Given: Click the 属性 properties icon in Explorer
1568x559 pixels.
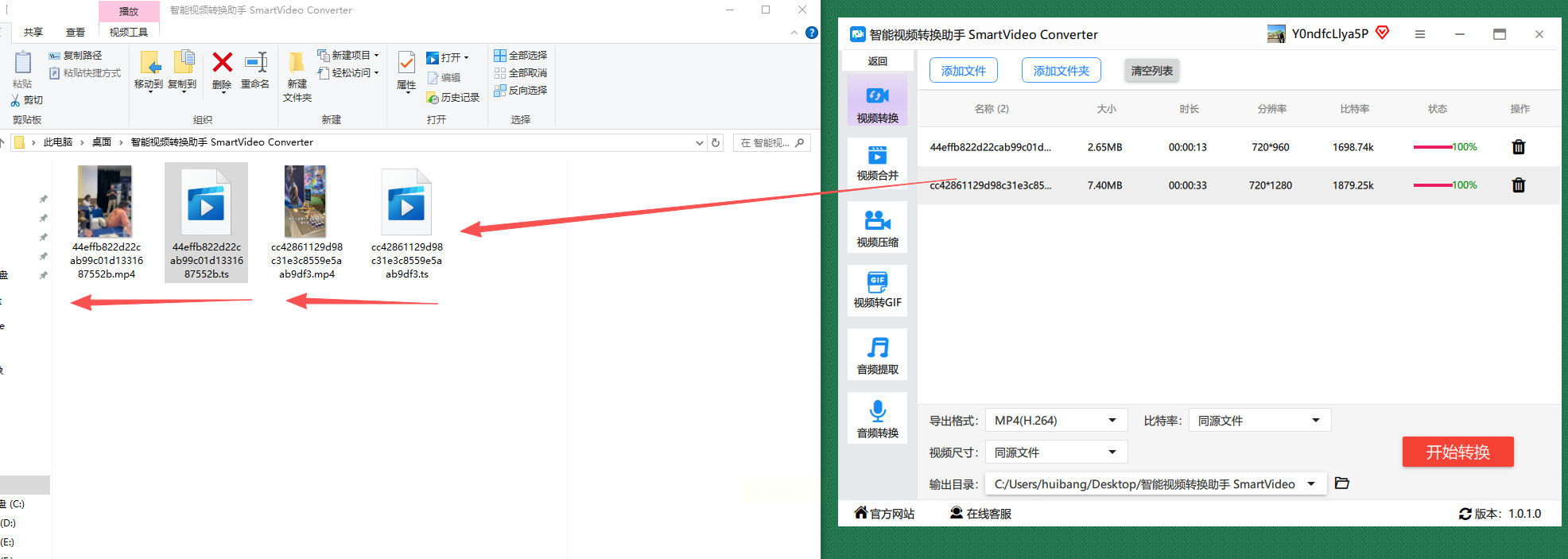Looking at the screenshot, I should click(406, 63).
